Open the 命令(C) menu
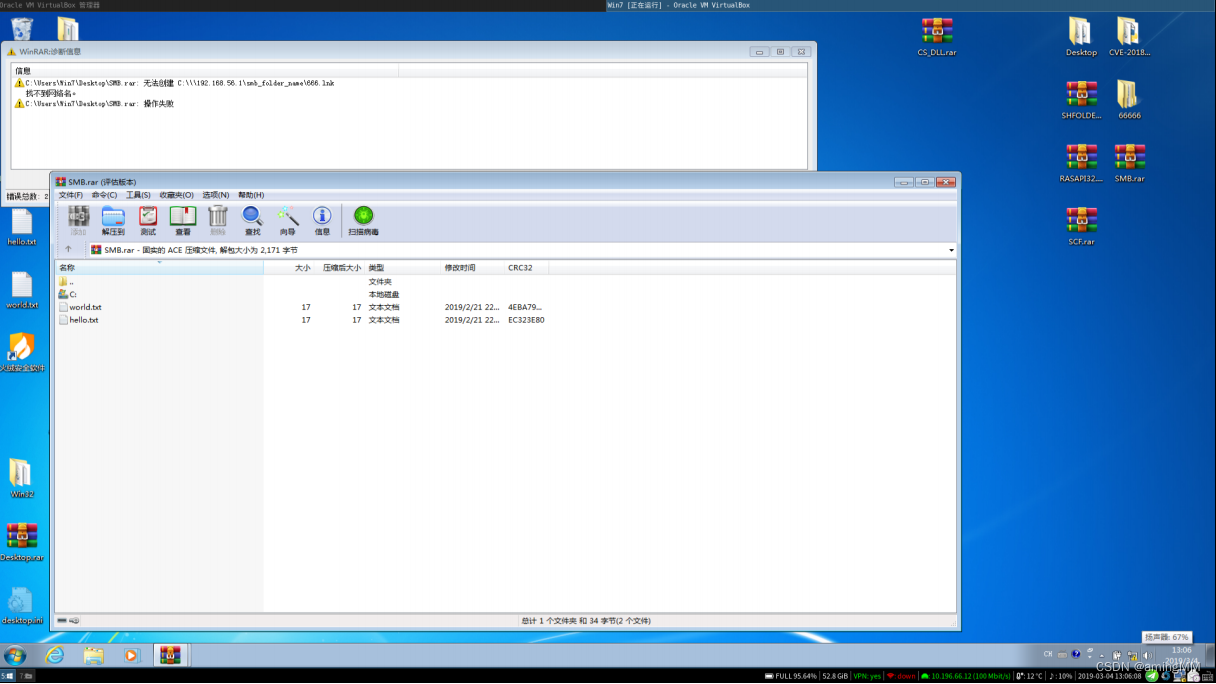1216x684 pixels. pyautogui.click(x=104, y=195)
